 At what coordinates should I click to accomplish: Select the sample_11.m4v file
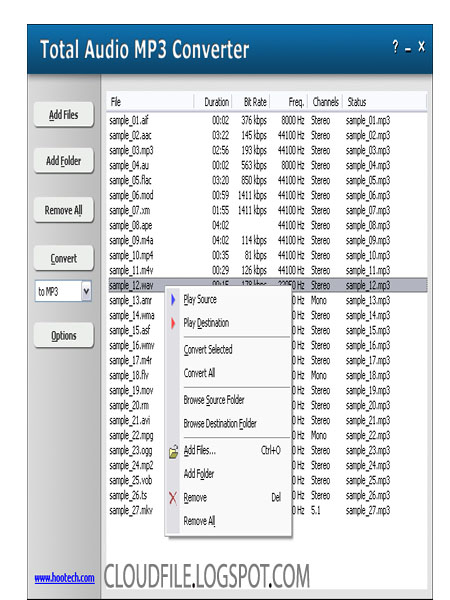[131, 271]
